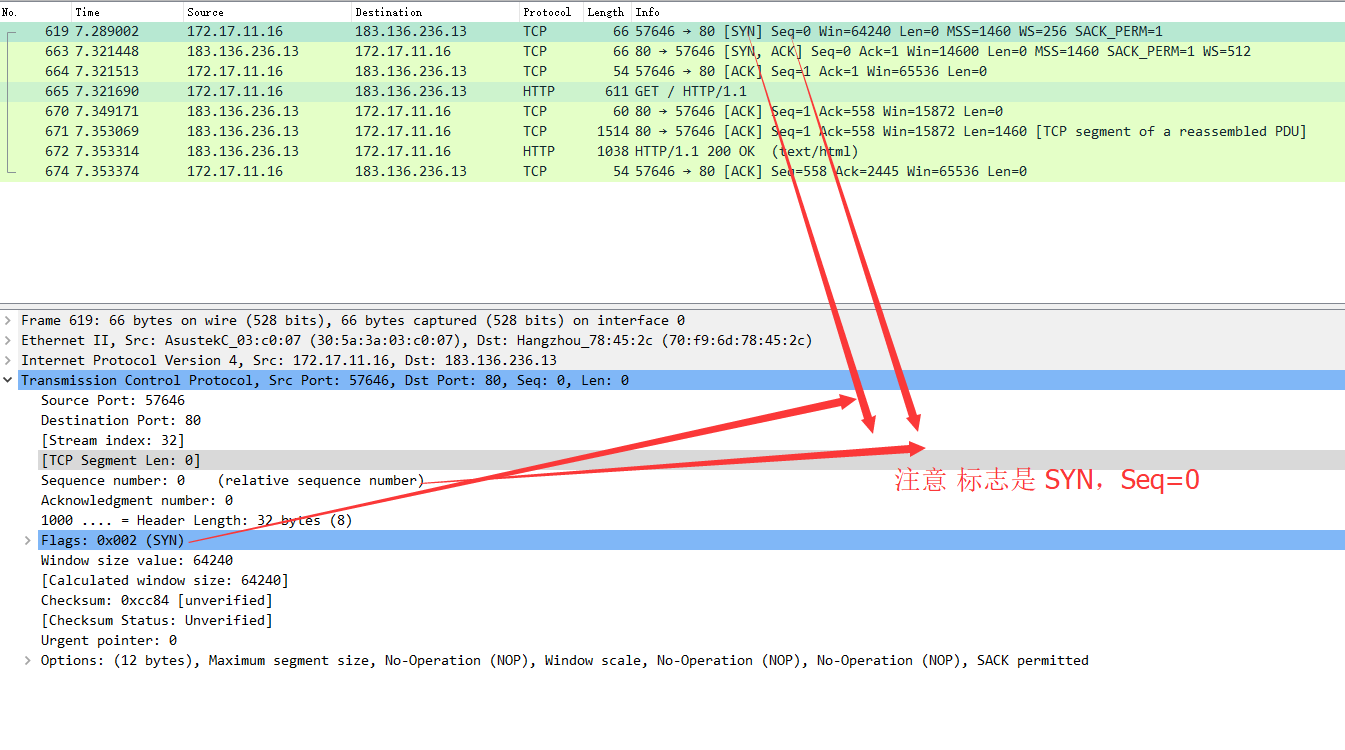Sort by the Time column header

[128, 12]
